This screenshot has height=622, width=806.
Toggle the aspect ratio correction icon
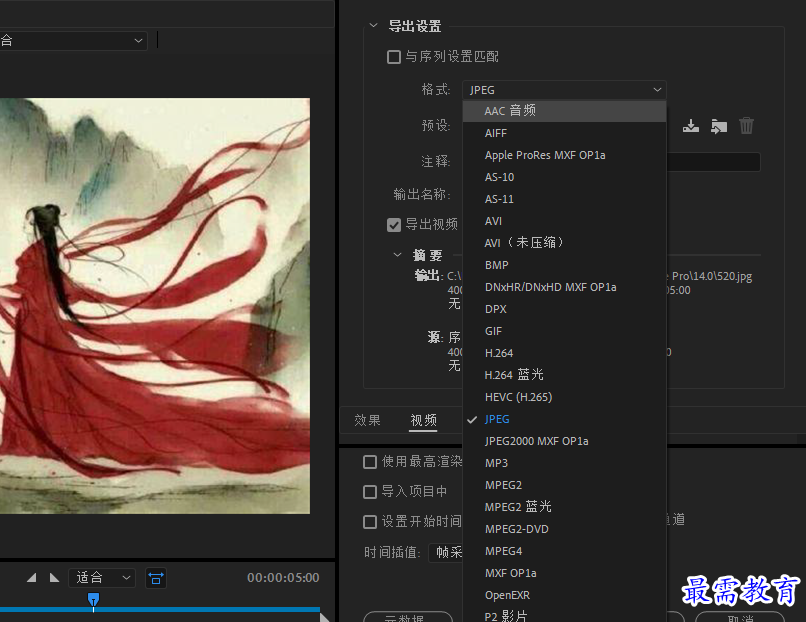[156, 578]
